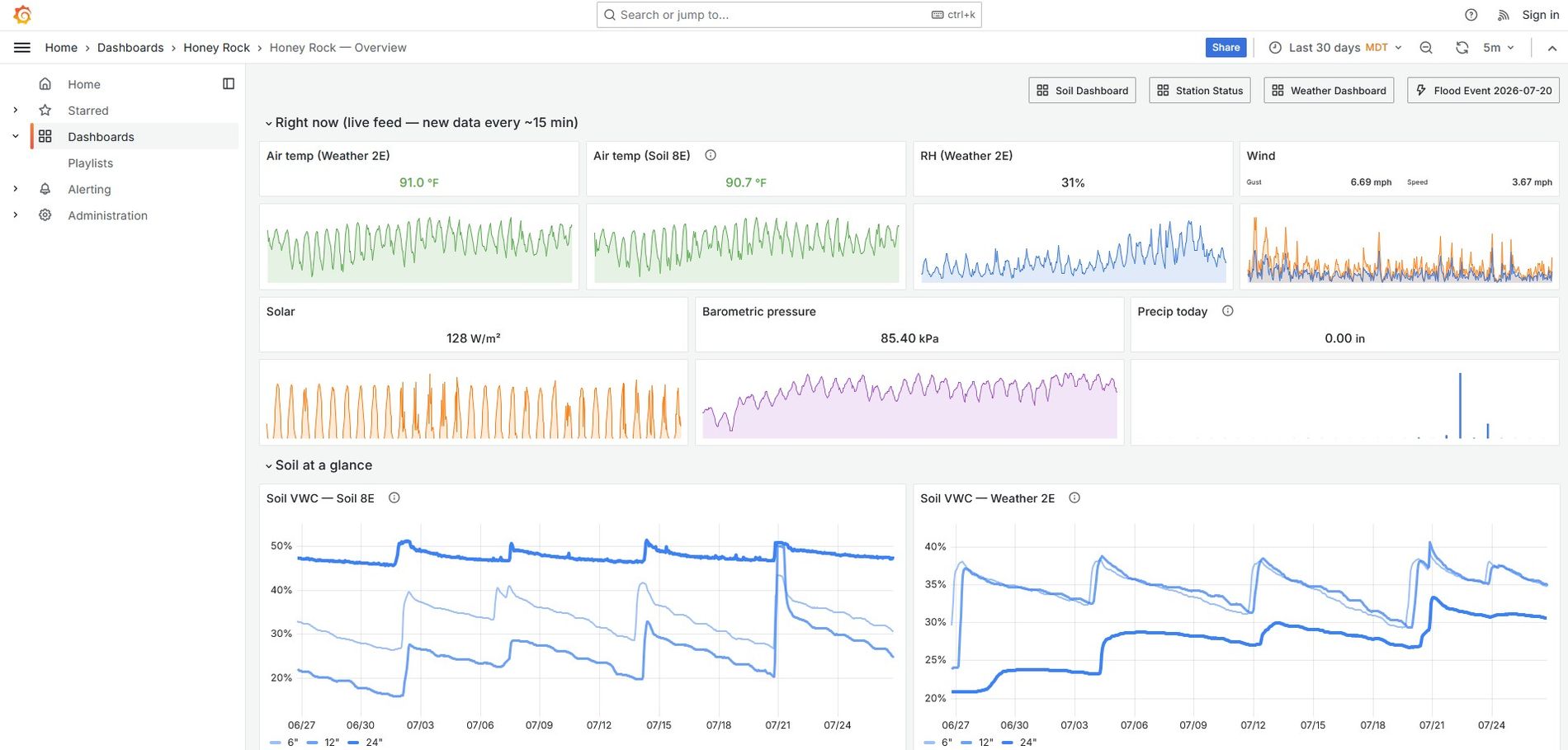Image resolution: width=1568 pixels, height=750 pixels.
Task: Collapse the top toolbar with the chevron-up icon
Action: pyautogui.click(x=1552, y=48)
